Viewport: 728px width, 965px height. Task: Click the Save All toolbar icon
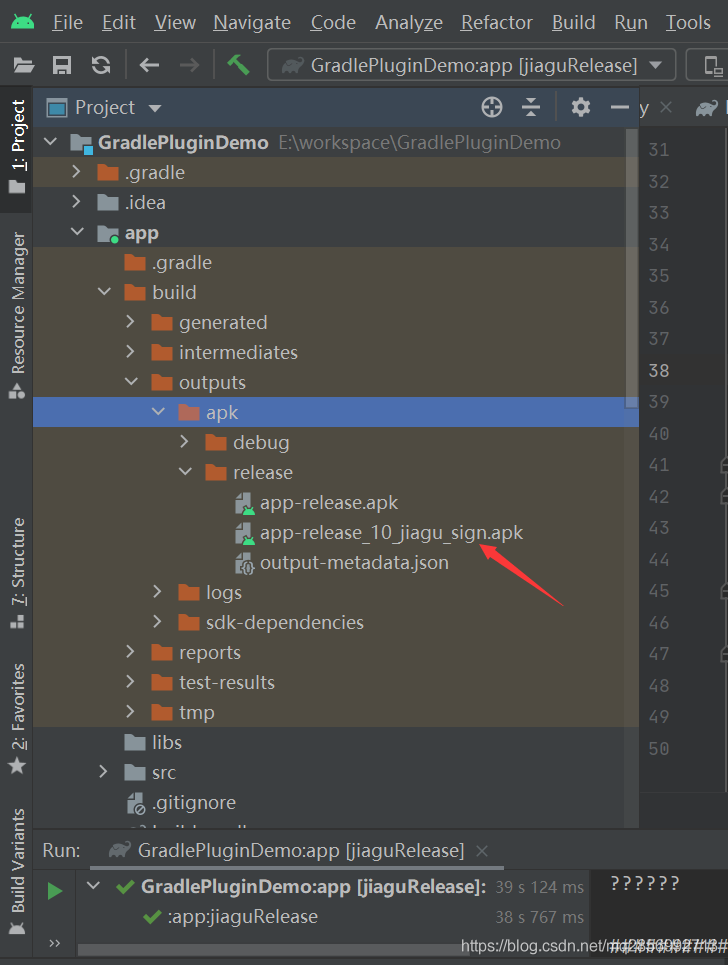[x=62, y=65]
